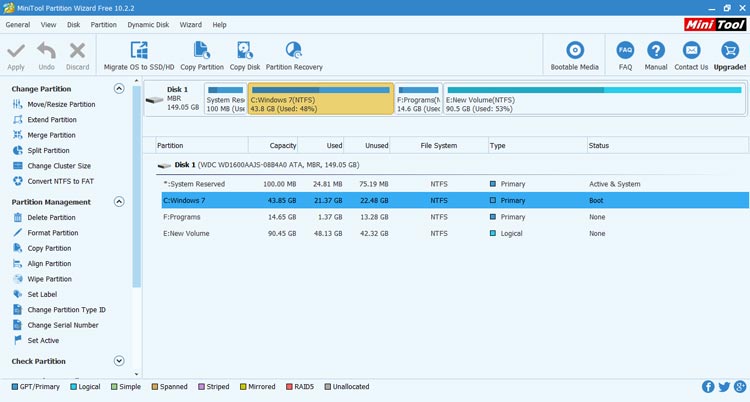Open the Manual help icon
Screen dimensions: 750x402
(656, 50)
